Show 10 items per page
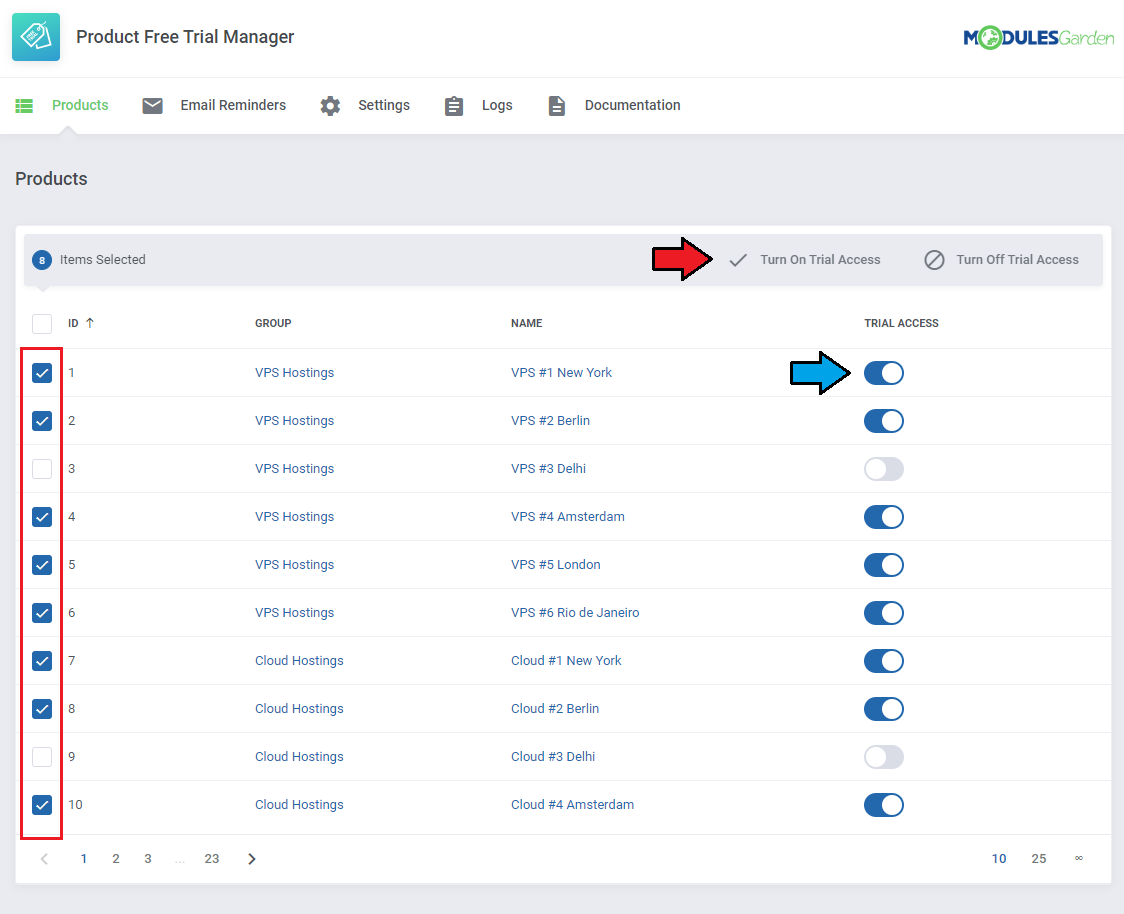Viewport: 1124px width, 914px height. click(x=999, y=859)
